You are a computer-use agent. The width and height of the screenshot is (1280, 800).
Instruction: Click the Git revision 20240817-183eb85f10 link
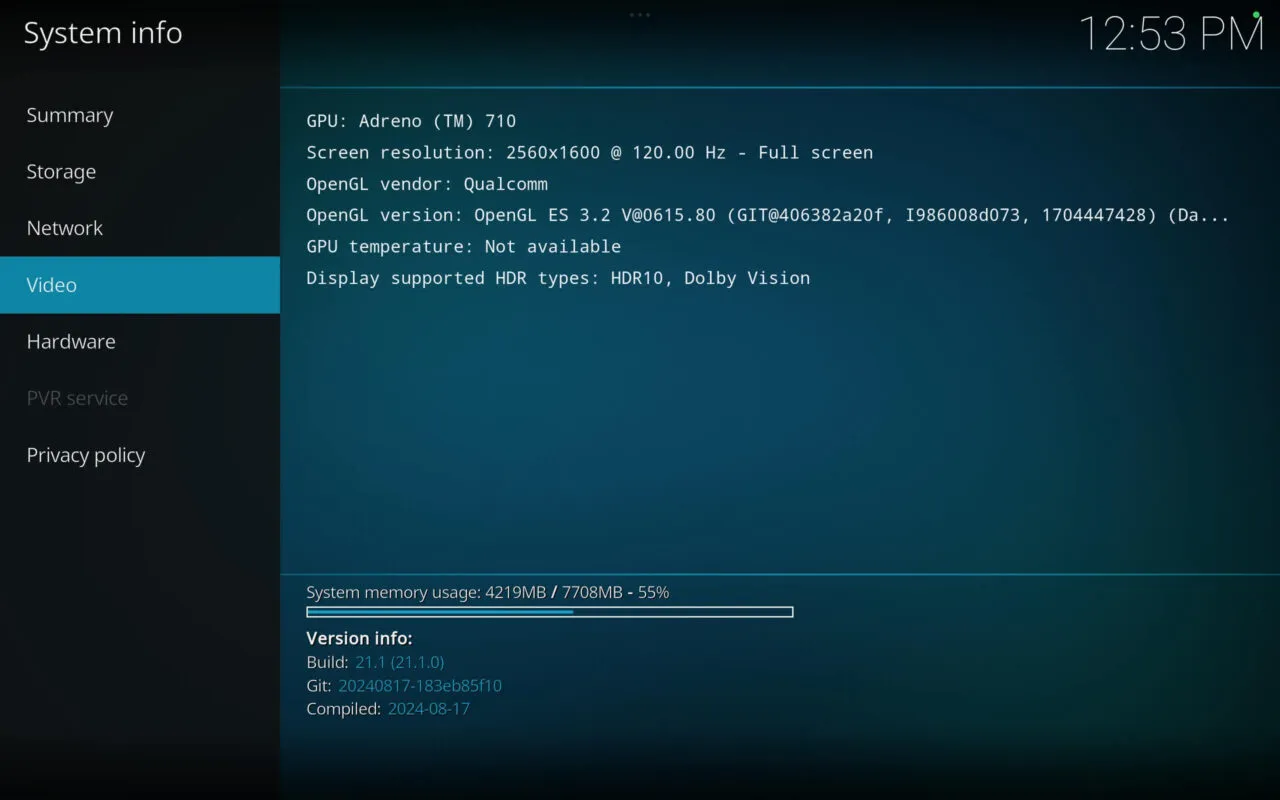point(418,686)
